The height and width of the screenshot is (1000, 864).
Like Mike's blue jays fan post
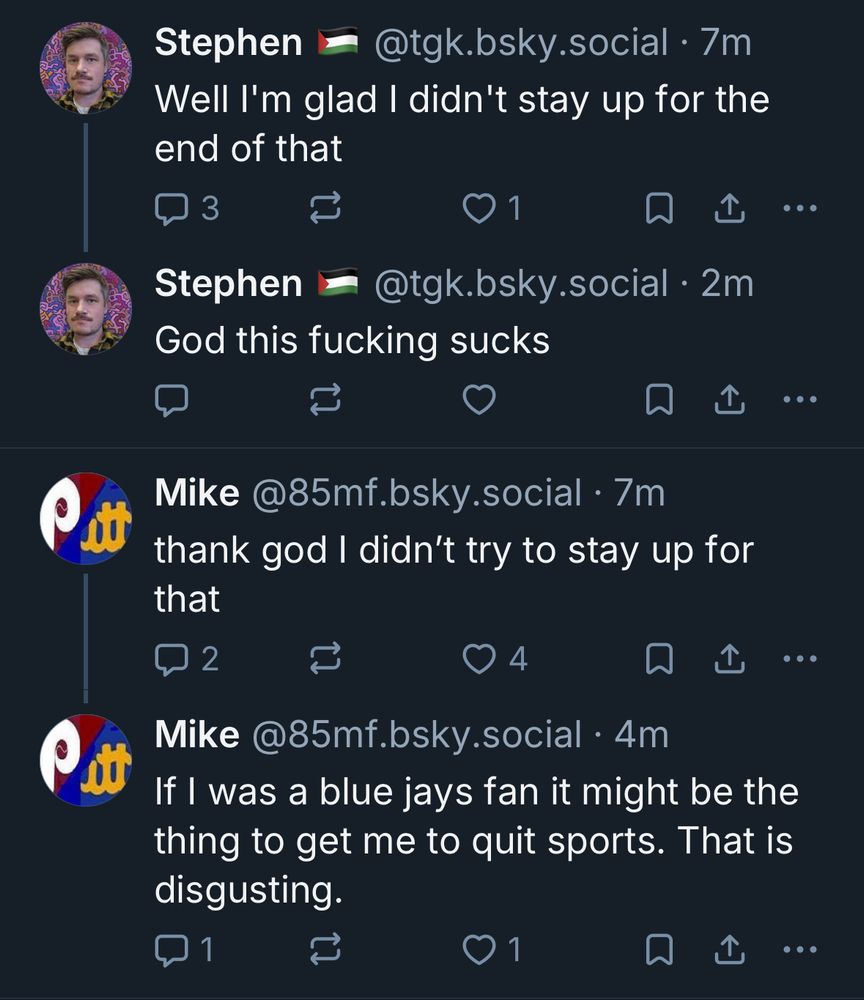point(481,949)
